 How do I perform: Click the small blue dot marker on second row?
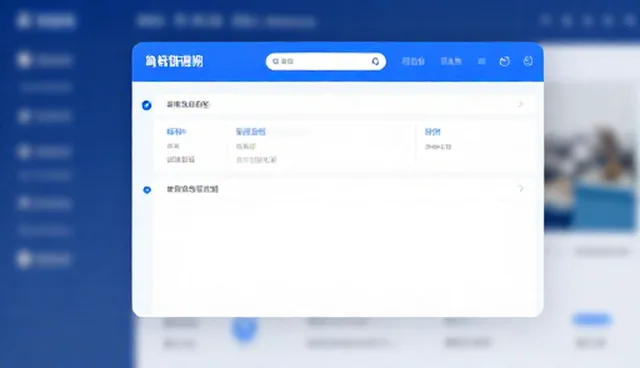pyautogui.click(x=147, y=190)
